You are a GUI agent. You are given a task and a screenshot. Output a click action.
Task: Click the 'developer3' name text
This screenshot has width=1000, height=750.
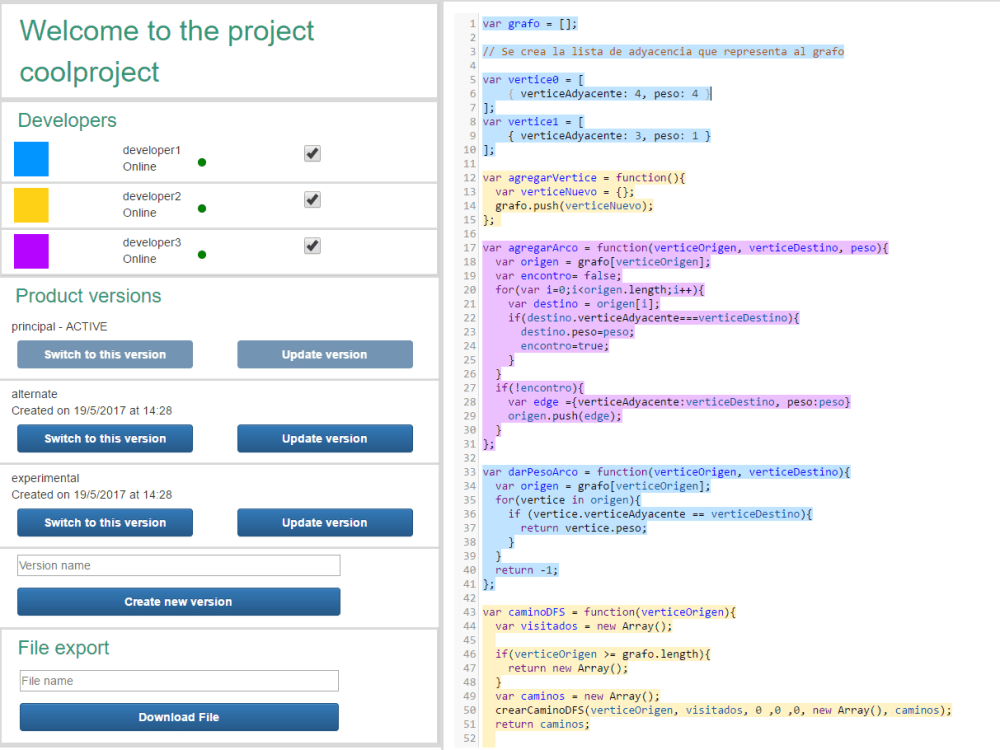click(x=152, y=242)
